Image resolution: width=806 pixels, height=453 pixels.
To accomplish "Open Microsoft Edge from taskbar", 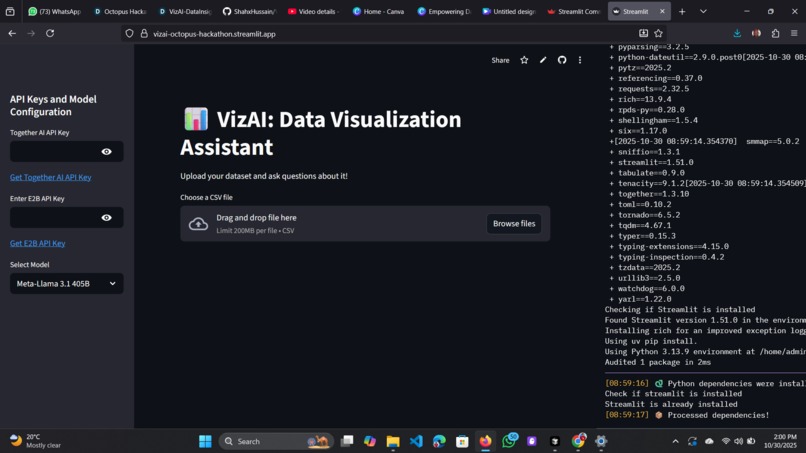I will pyautogui.click(x=439, y=441).
